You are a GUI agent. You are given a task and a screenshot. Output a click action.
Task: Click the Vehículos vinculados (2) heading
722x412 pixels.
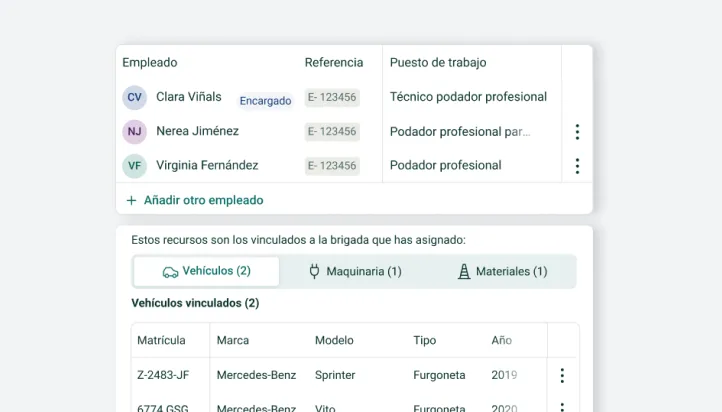pyautogui.click(x=195, y=303)
